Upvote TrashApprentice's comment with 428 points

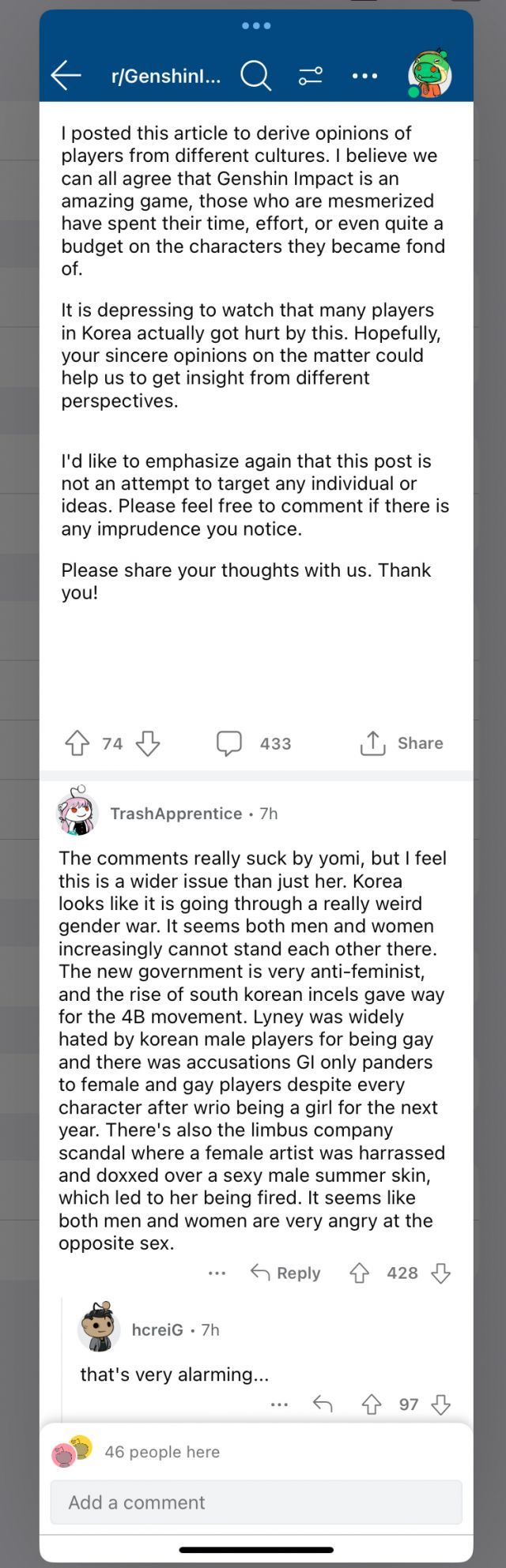[x=360, y=1273]
